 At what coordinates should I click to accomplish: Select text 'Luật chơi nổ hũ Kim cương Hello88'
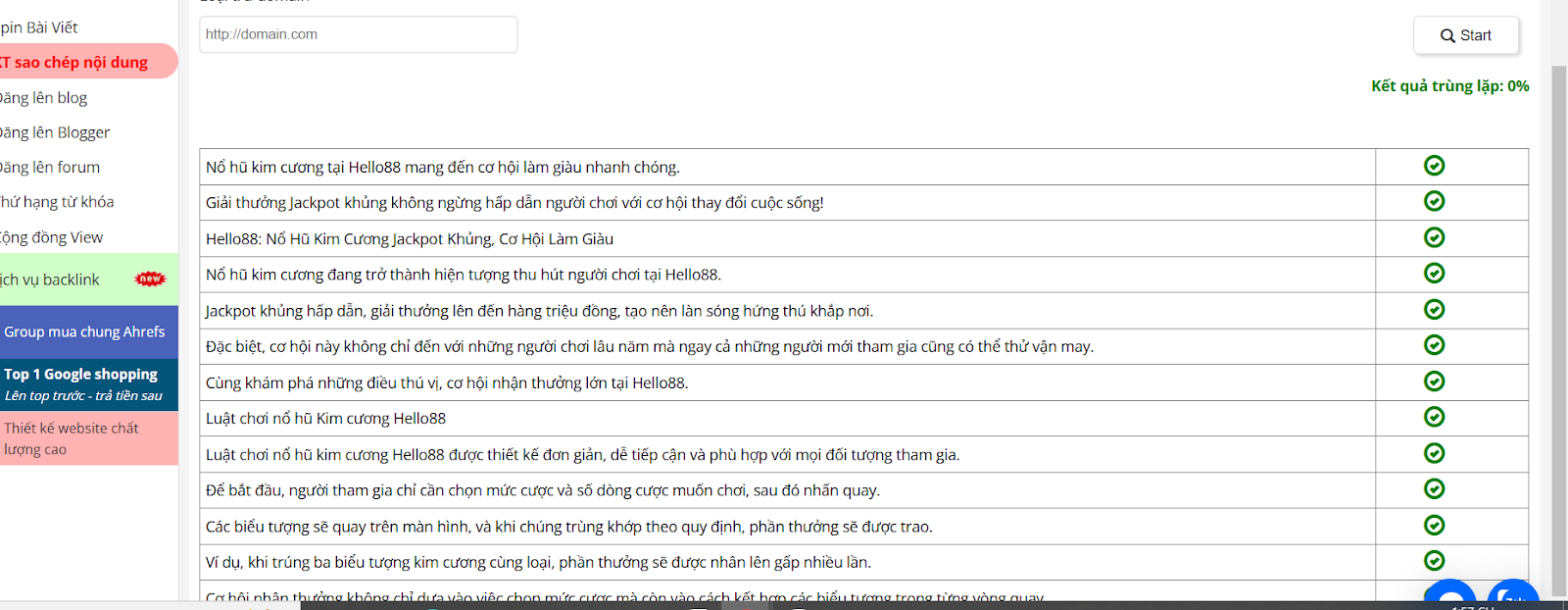pos(325,419)
